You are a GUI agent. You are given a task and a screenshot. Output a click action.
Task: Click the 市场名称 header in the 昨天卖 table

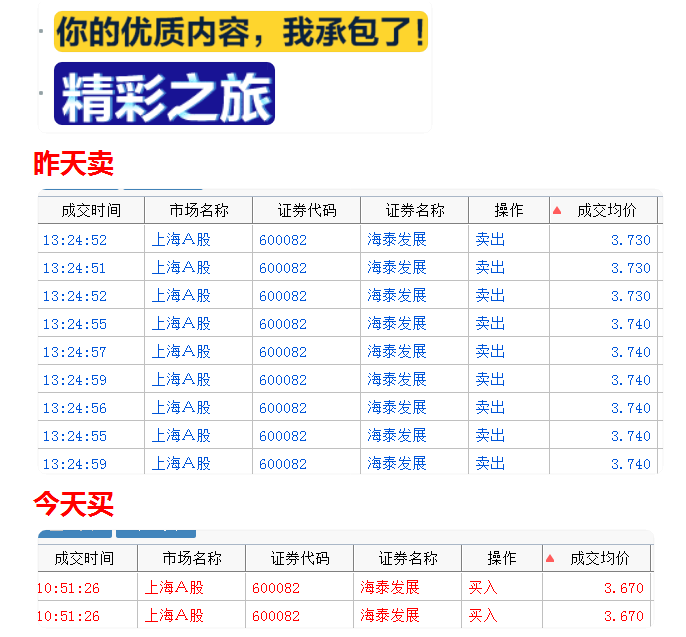[x=199, y=210]
